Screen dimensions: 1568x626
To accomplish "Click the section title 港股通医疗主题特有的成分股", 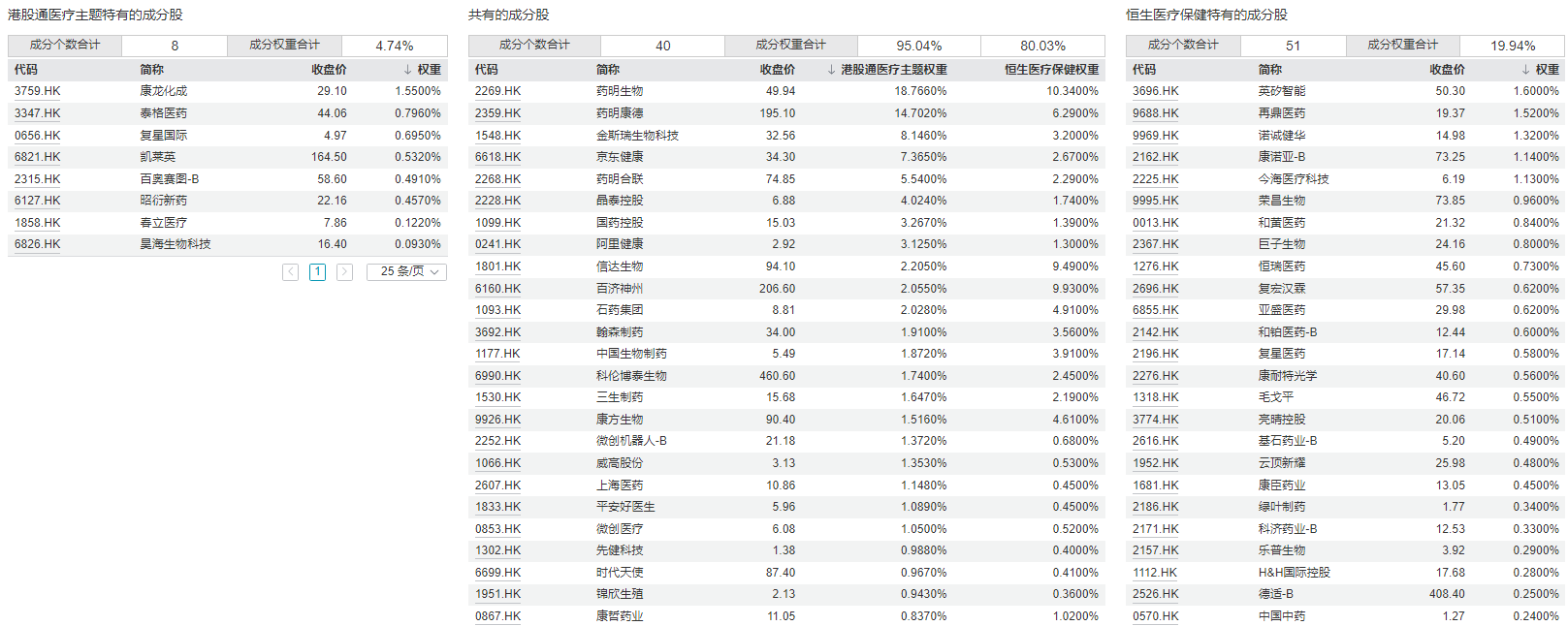I will pyautogui.click(x=95, y=15).
